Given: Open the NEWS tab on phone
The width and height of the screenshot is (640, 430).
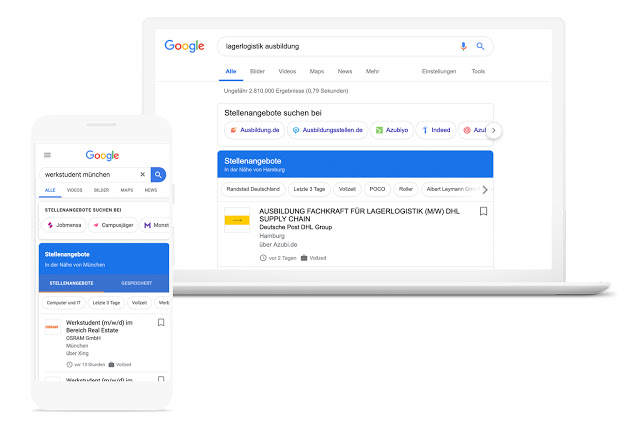Looking at the screenshot, I should tap(151, 190).
